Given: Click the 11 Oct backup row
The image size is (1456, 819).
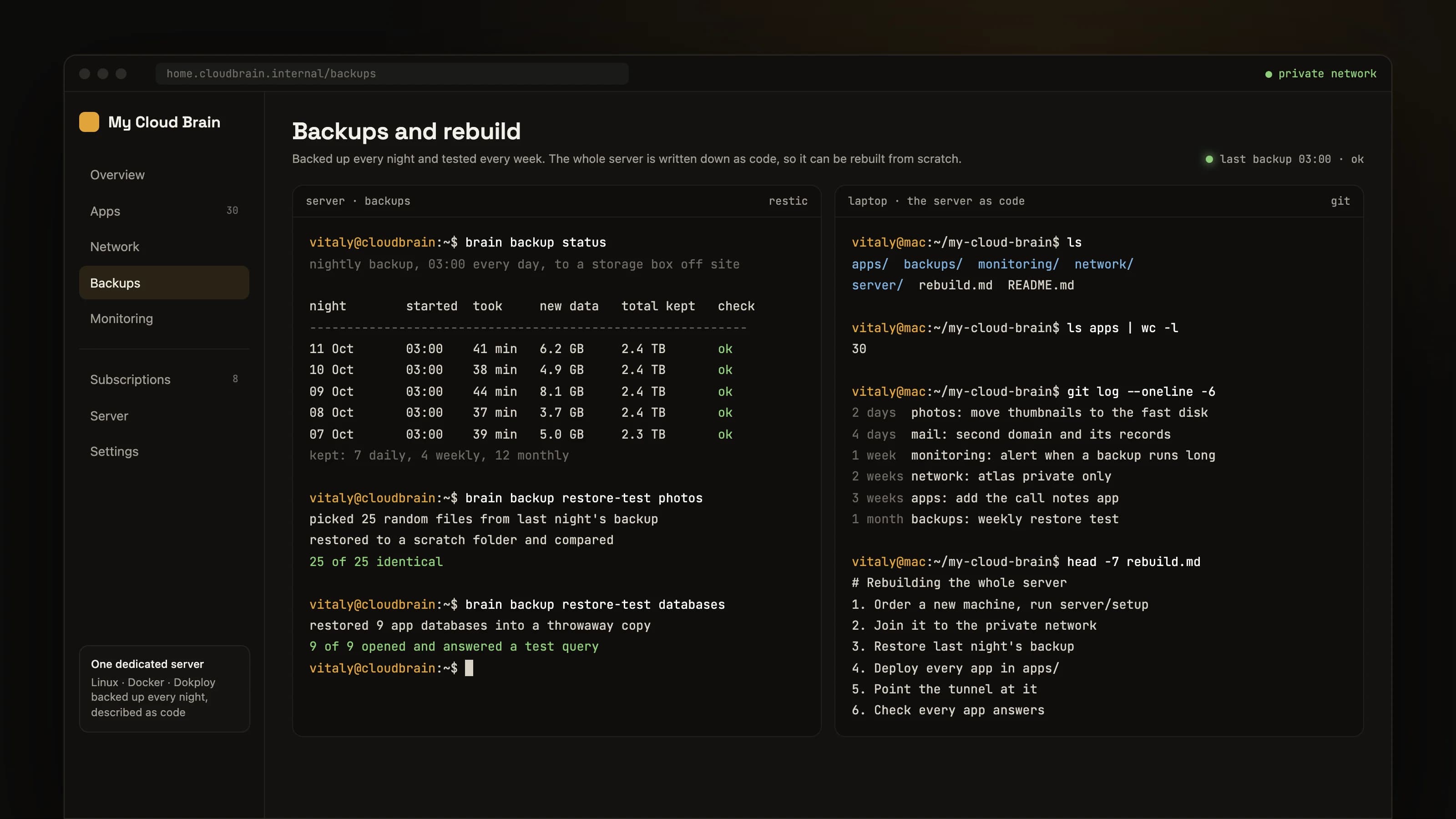Looking at the screenshot, I should (x=521, y=349).
